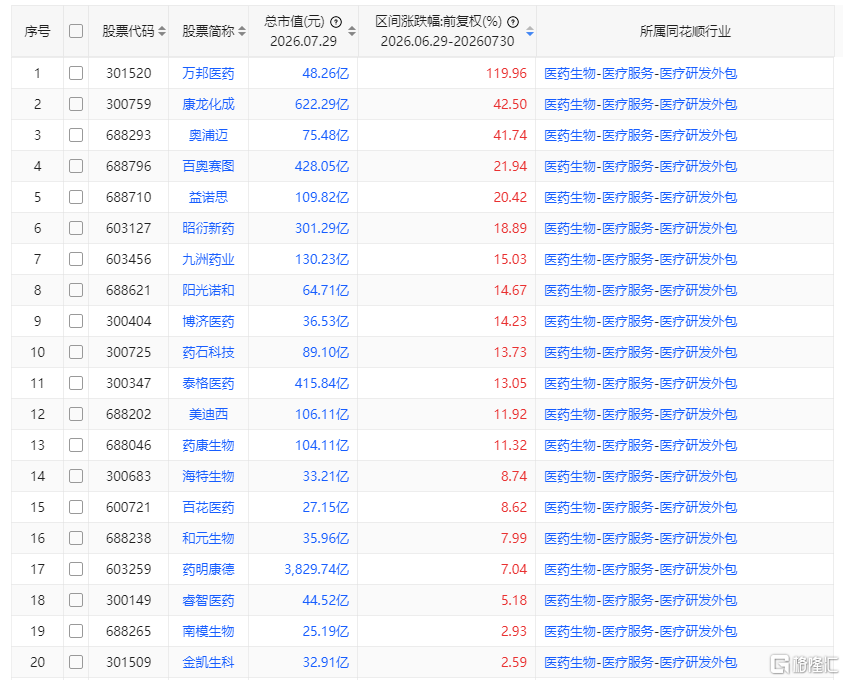Image resolution: width=845 pixels, height=681 pixels.
Task: Click industry link in 泰格医药 row
Action: click(x=640, y=383)
